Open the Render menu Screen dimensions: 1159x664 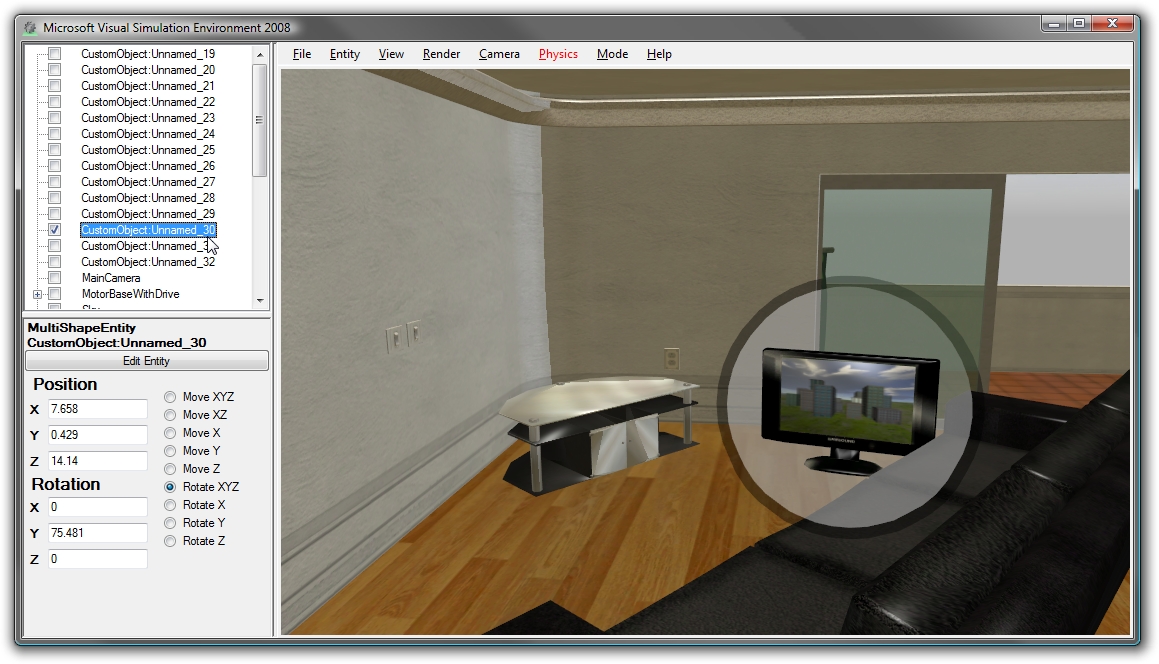[441, 54]
